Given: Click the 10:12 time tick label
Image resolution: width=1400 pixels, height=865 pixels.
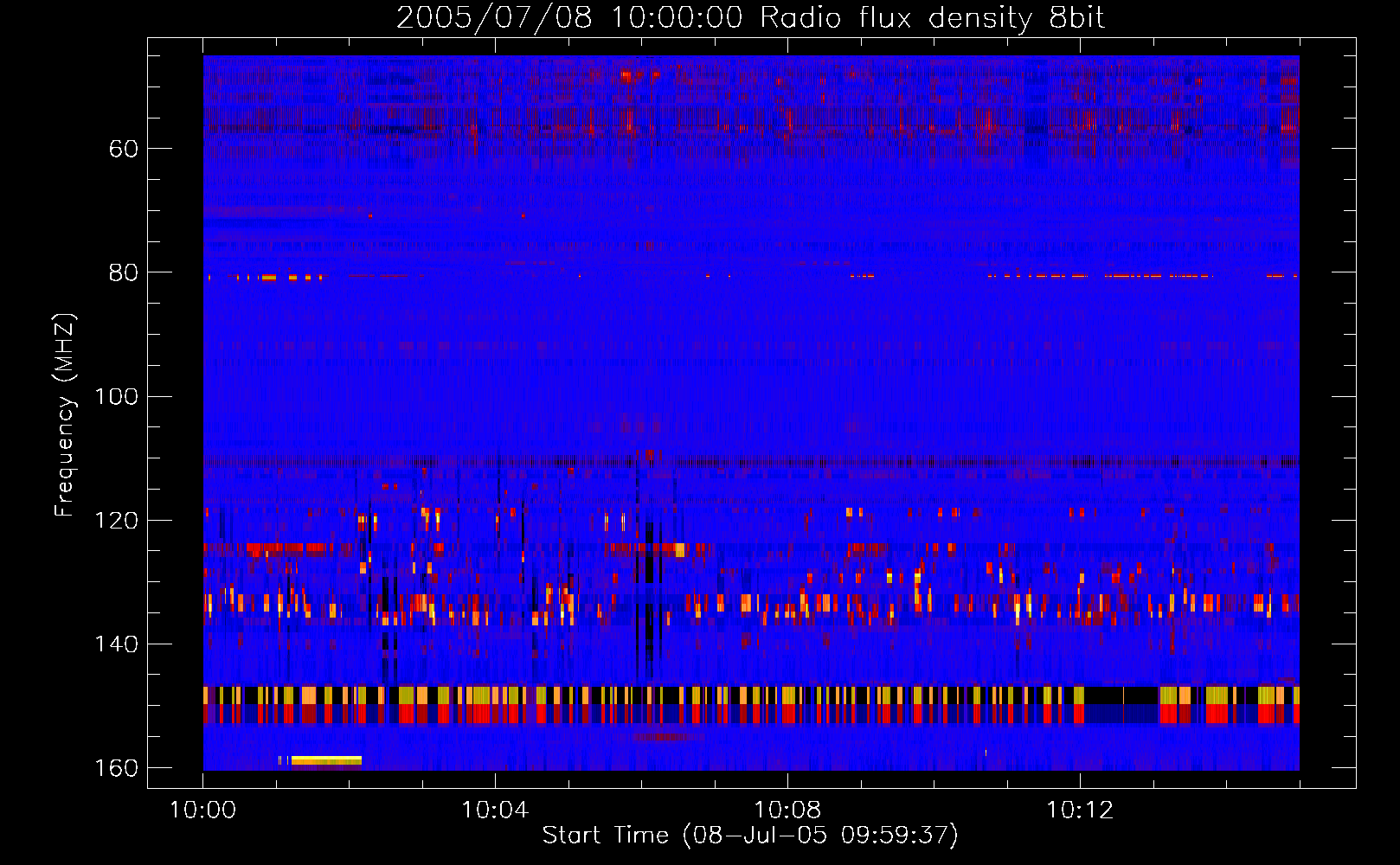Looking at the screenshot, I should 1080,811.
